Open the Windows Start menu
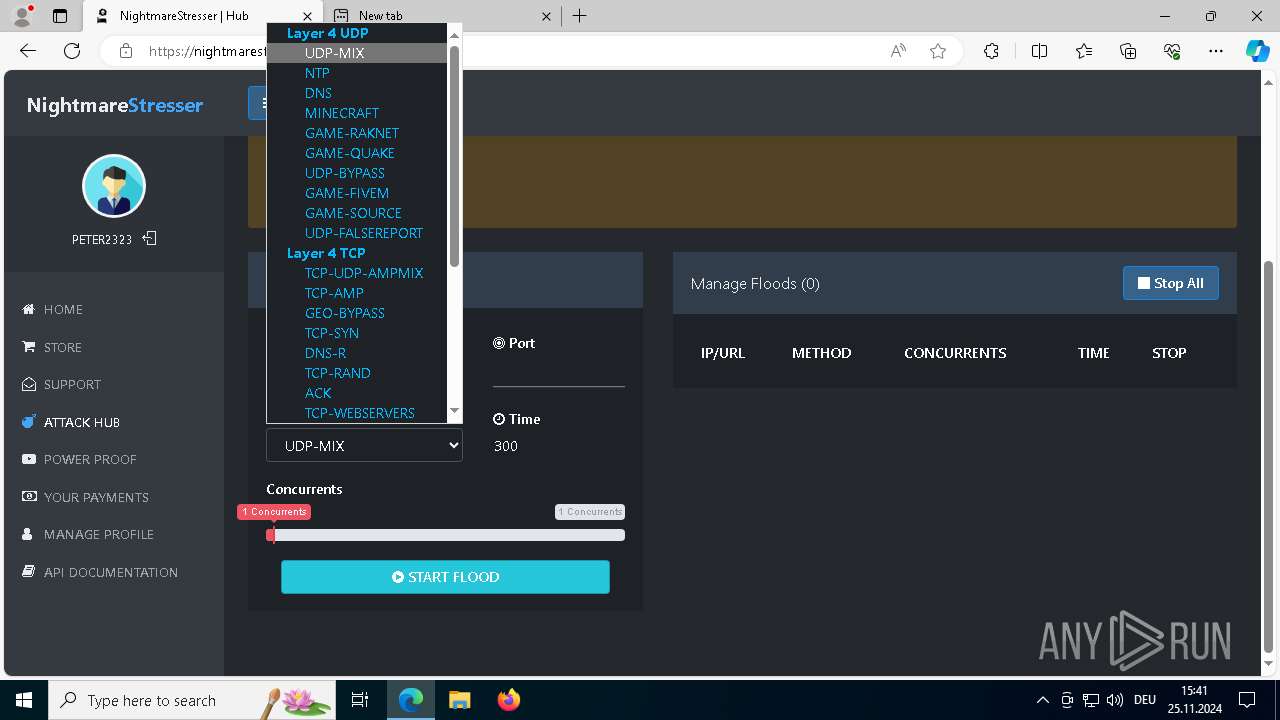 coord(24,700)
